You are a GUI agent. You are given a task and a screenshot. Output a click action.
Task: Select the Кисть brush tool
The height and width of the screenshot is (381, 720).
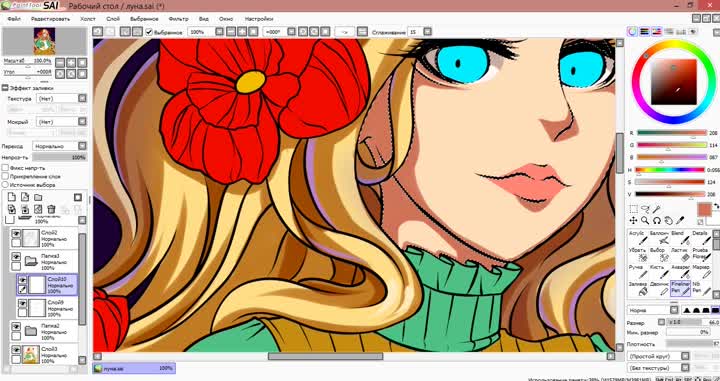tap(659, 271)
